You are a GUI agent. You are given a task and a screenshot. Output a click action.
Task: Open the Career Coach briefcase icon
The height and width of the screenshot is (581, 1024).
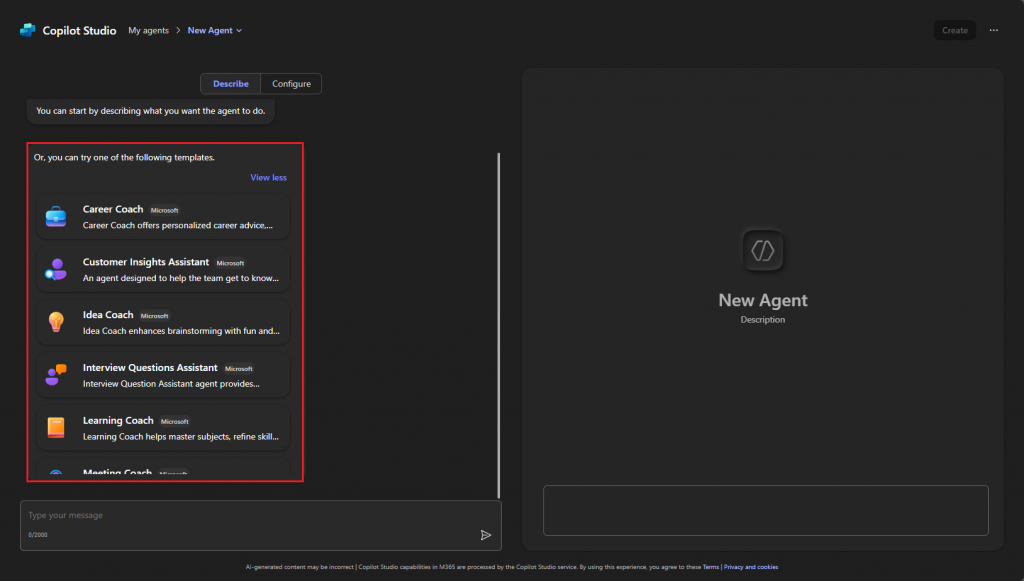click(56, 217)
